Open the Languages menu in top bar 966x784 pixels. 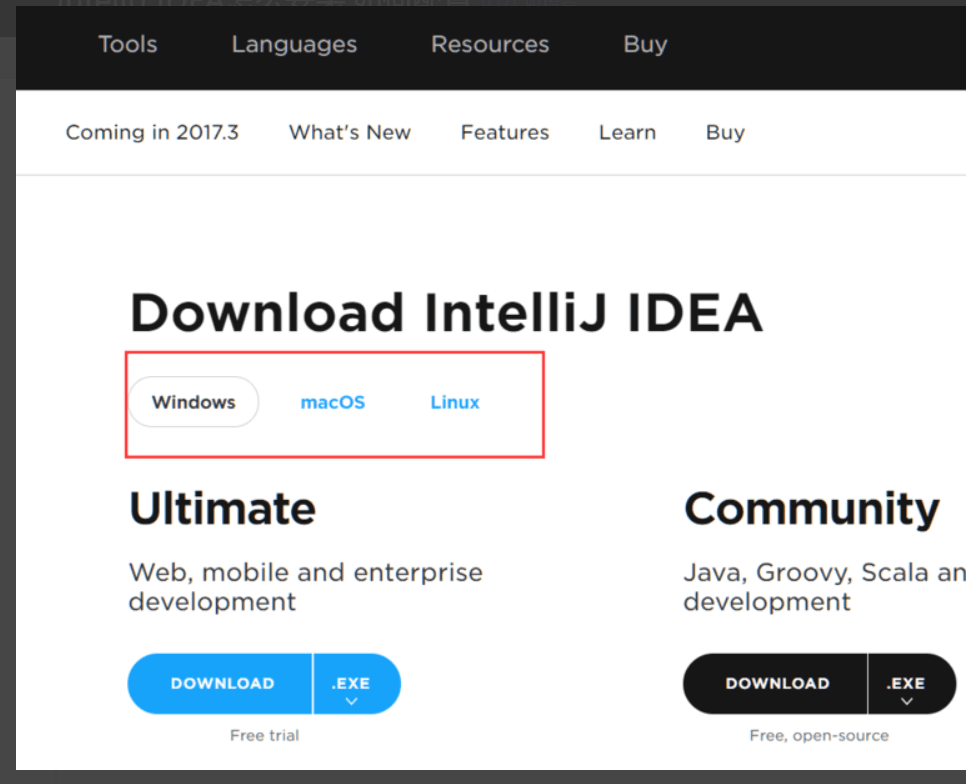[294, 44]
